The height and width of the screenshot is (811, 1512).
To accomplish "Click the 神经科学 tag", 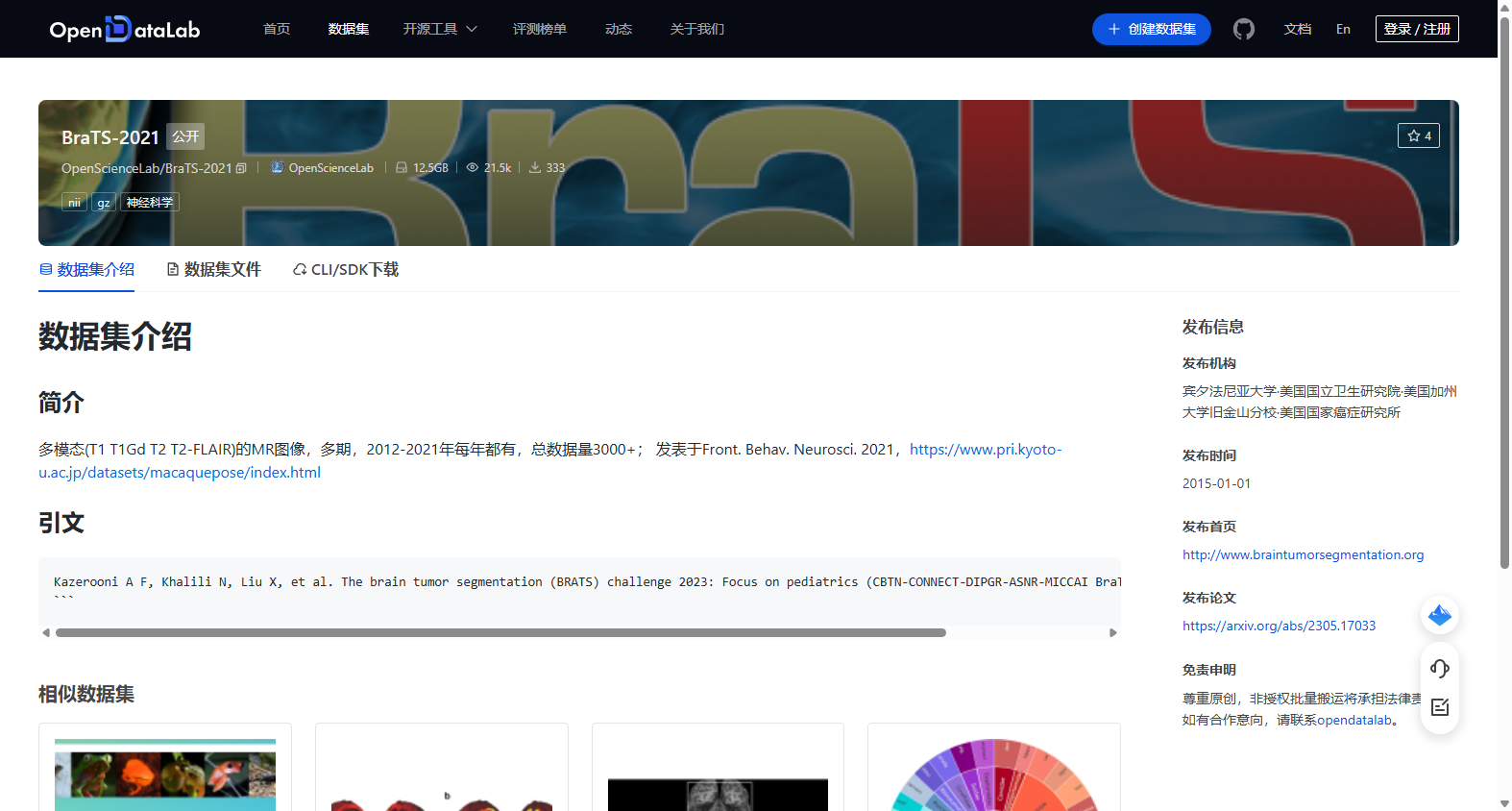I will point(150,202).
